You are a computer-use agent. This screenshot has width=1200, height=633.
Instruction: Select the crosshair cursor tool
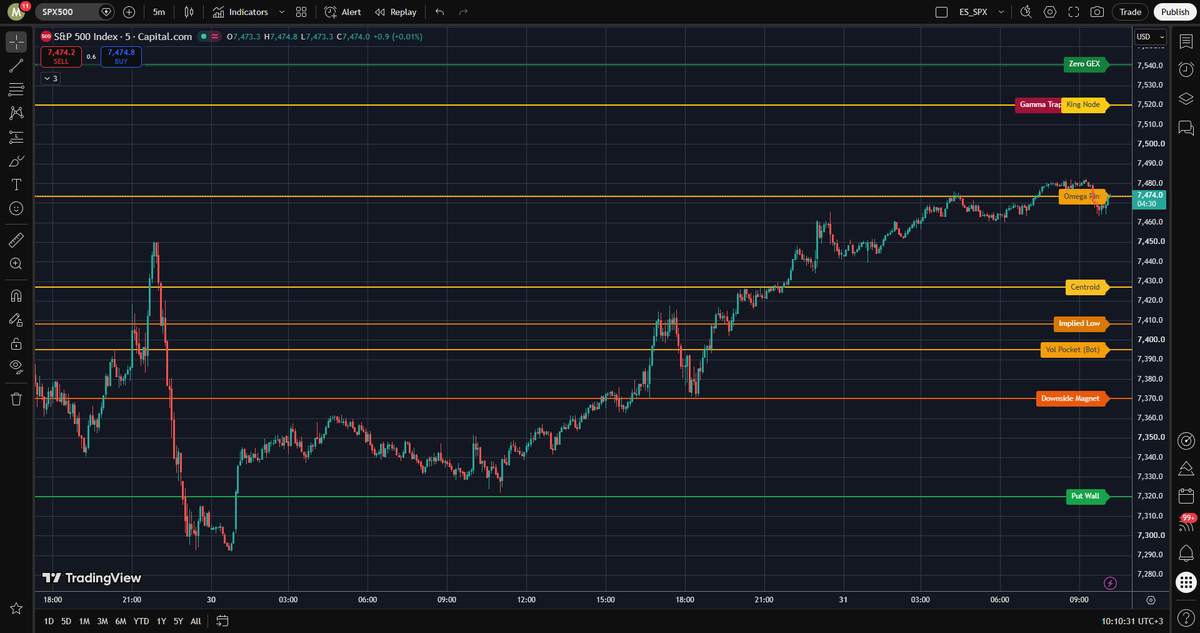[x=16, y=42]
